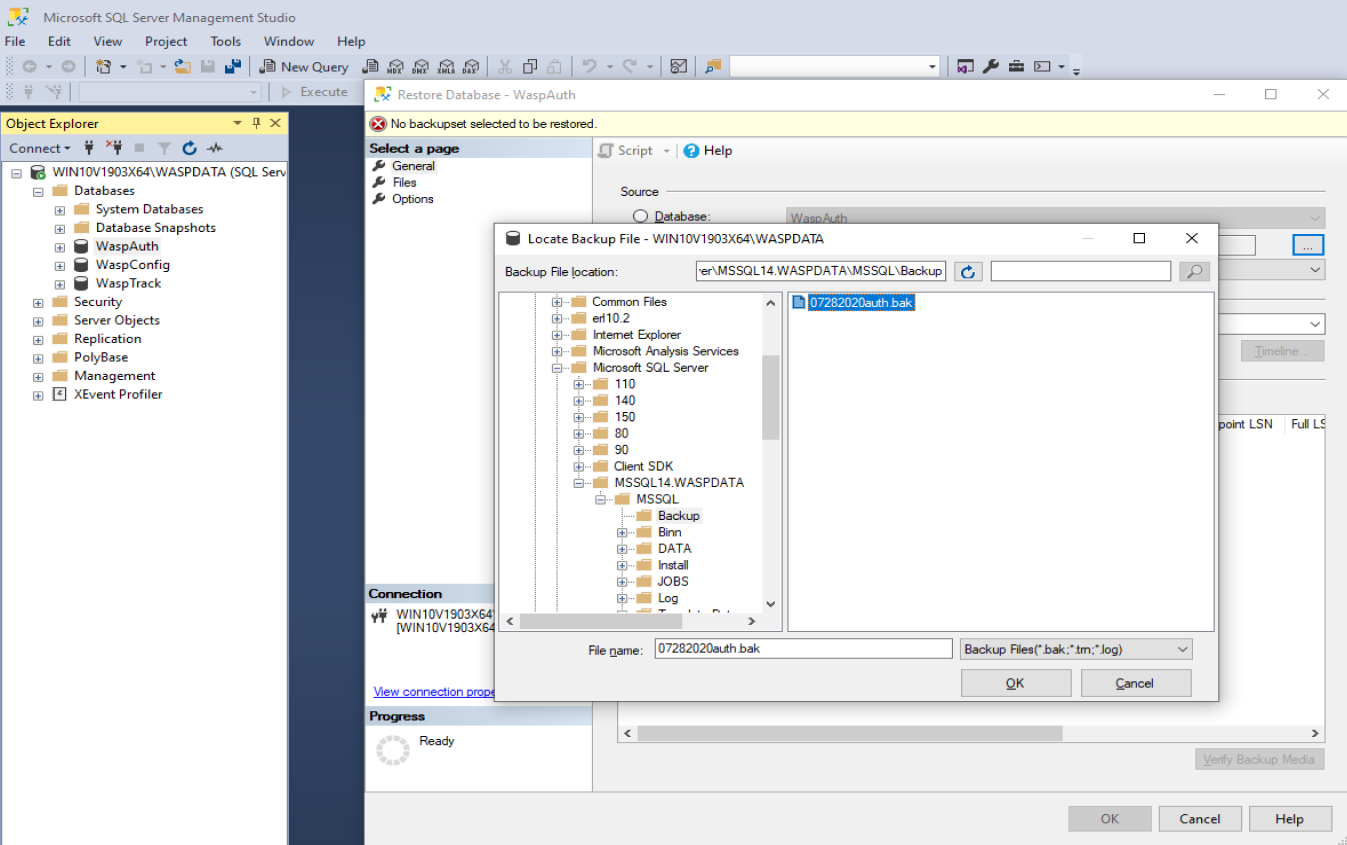Click Help button in Restore Database window
Screen dimensions: 1347x845
[x=1290, y=818]
